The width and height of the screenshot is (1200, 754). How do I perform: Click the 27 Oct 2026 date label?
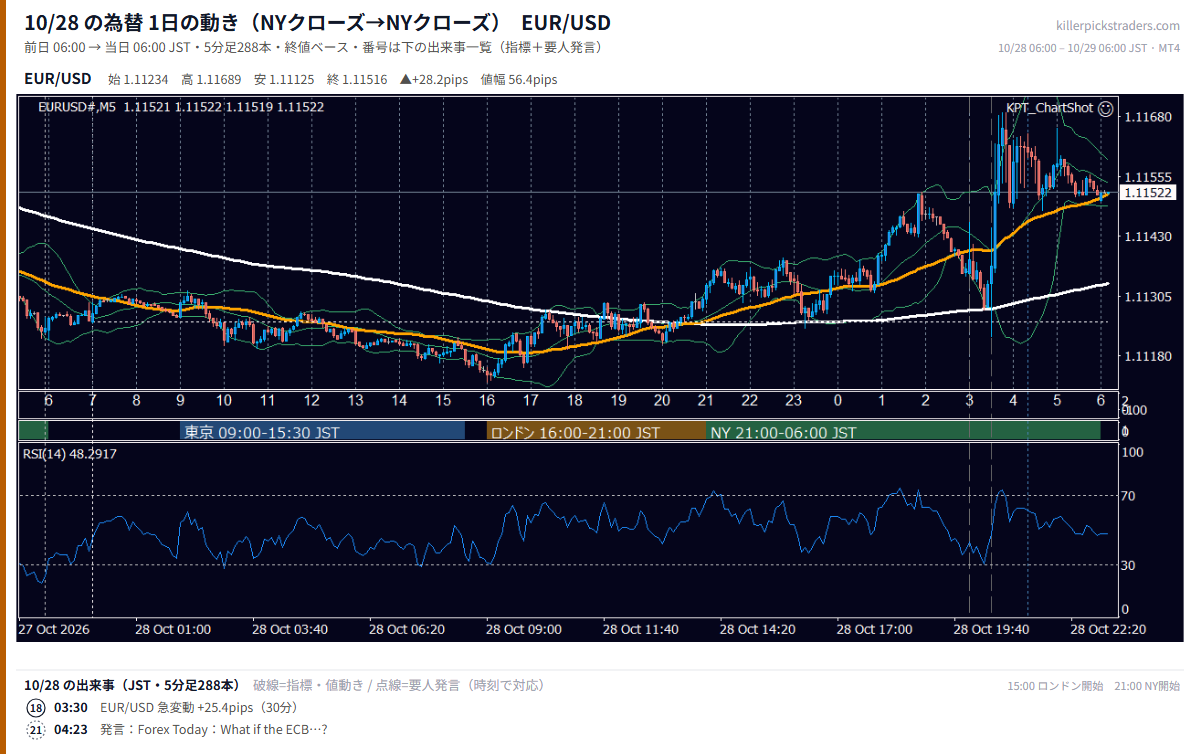pyautogui.click(x=54, y=630)
